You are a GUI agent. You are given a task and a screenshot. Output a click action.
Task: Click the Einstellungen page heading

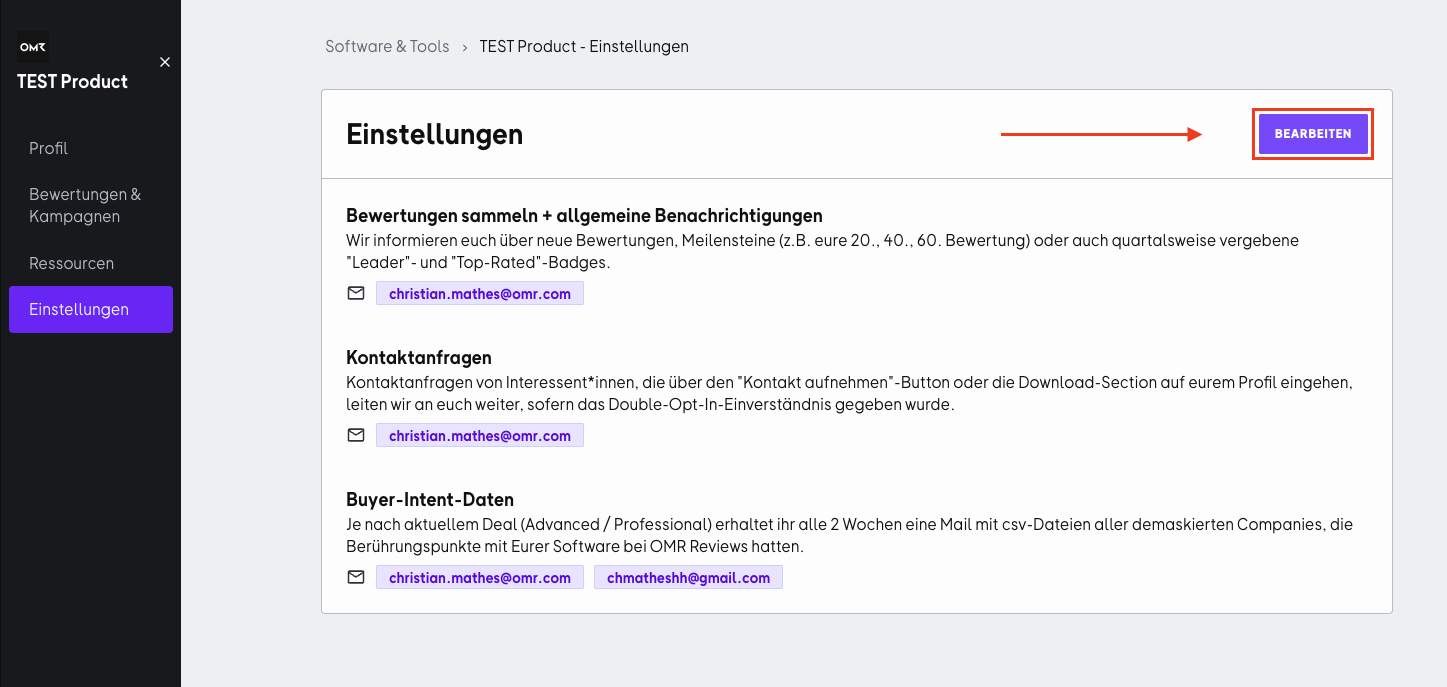click(x=434, y=134)
